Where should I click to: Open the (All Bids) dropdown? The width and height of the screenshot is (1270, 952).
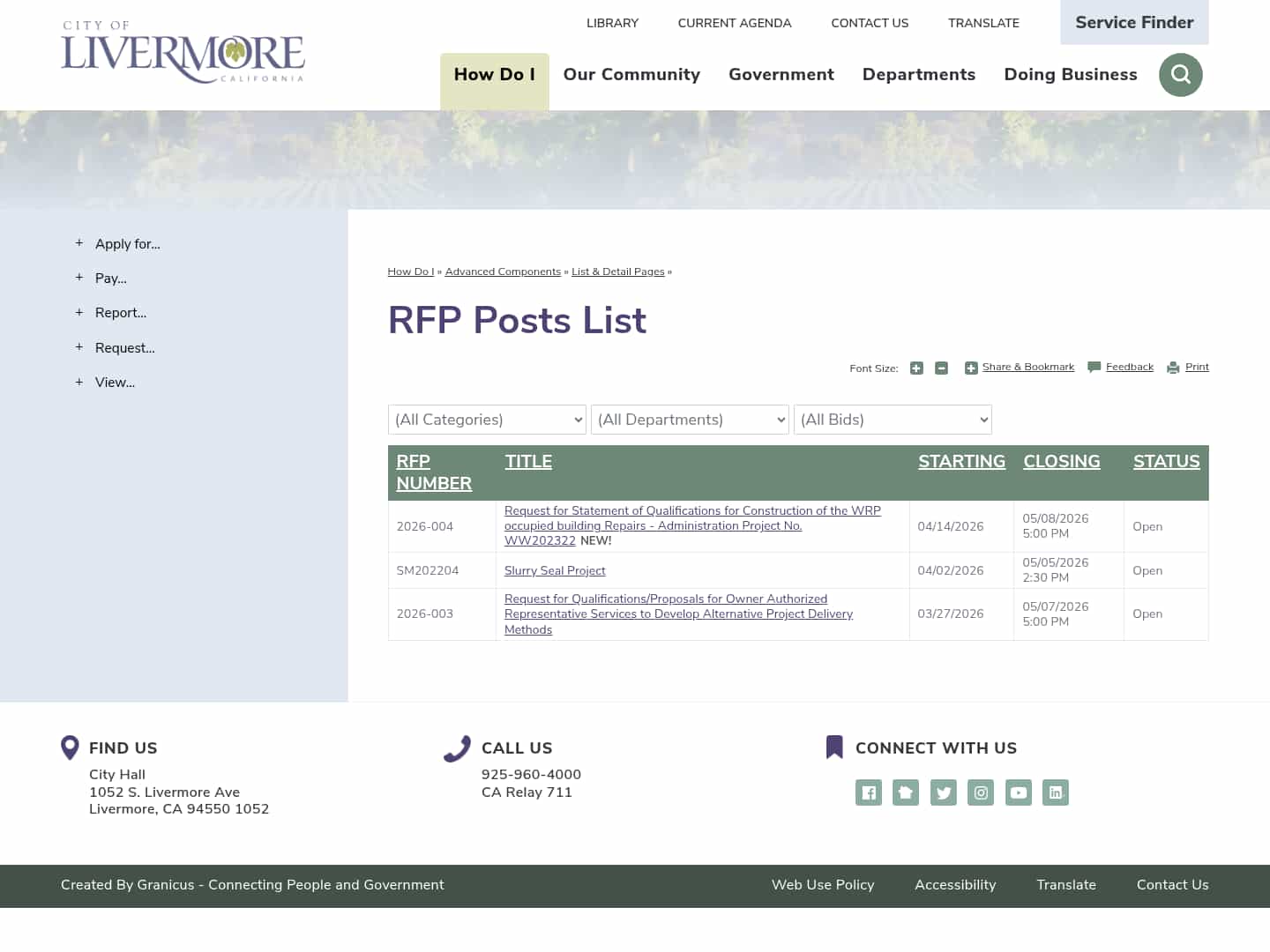[x=893, y=420]
